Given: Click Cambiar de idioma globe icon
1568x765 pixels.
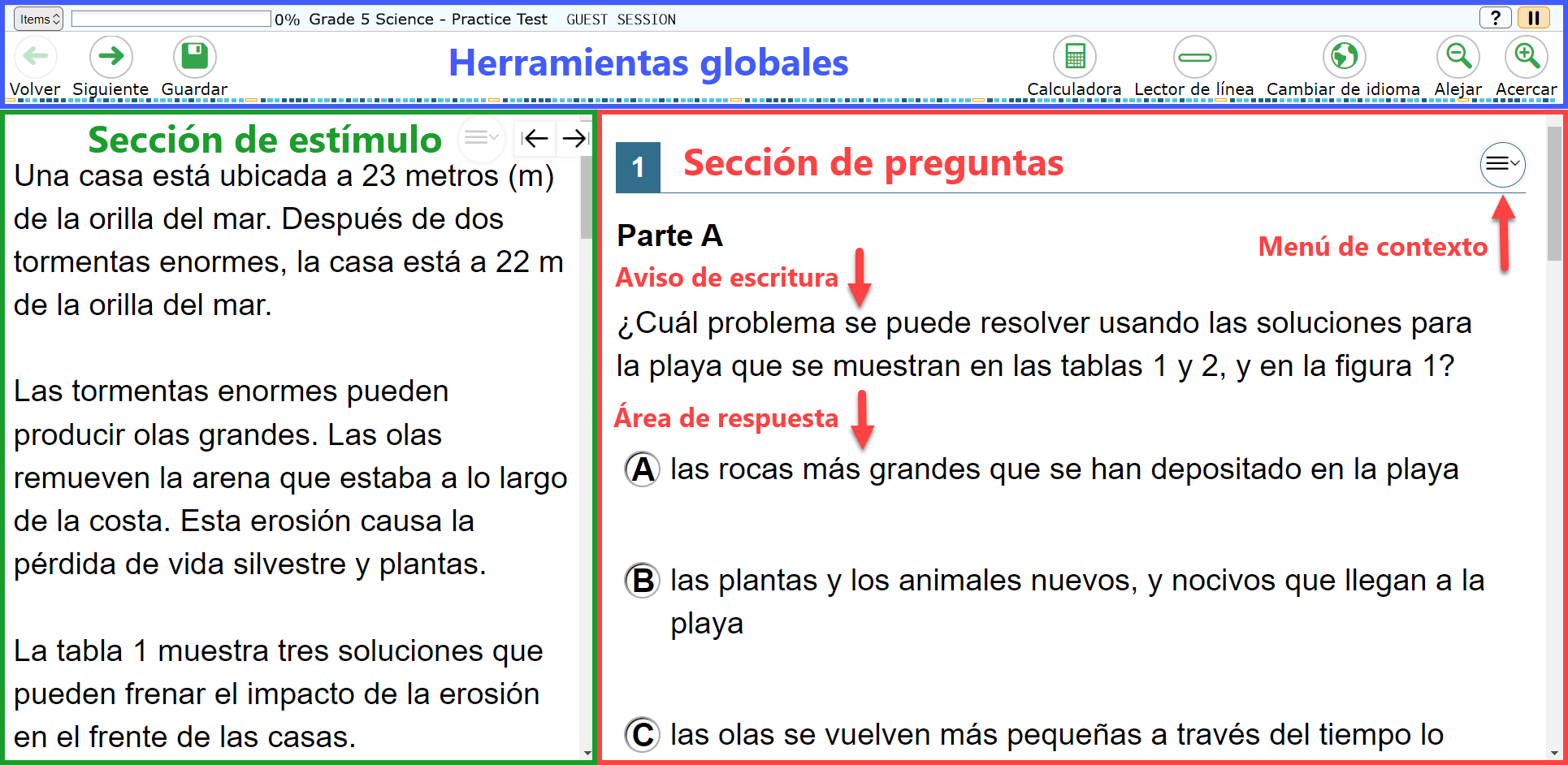Looking at the screenshot, I should [1344, 57].
